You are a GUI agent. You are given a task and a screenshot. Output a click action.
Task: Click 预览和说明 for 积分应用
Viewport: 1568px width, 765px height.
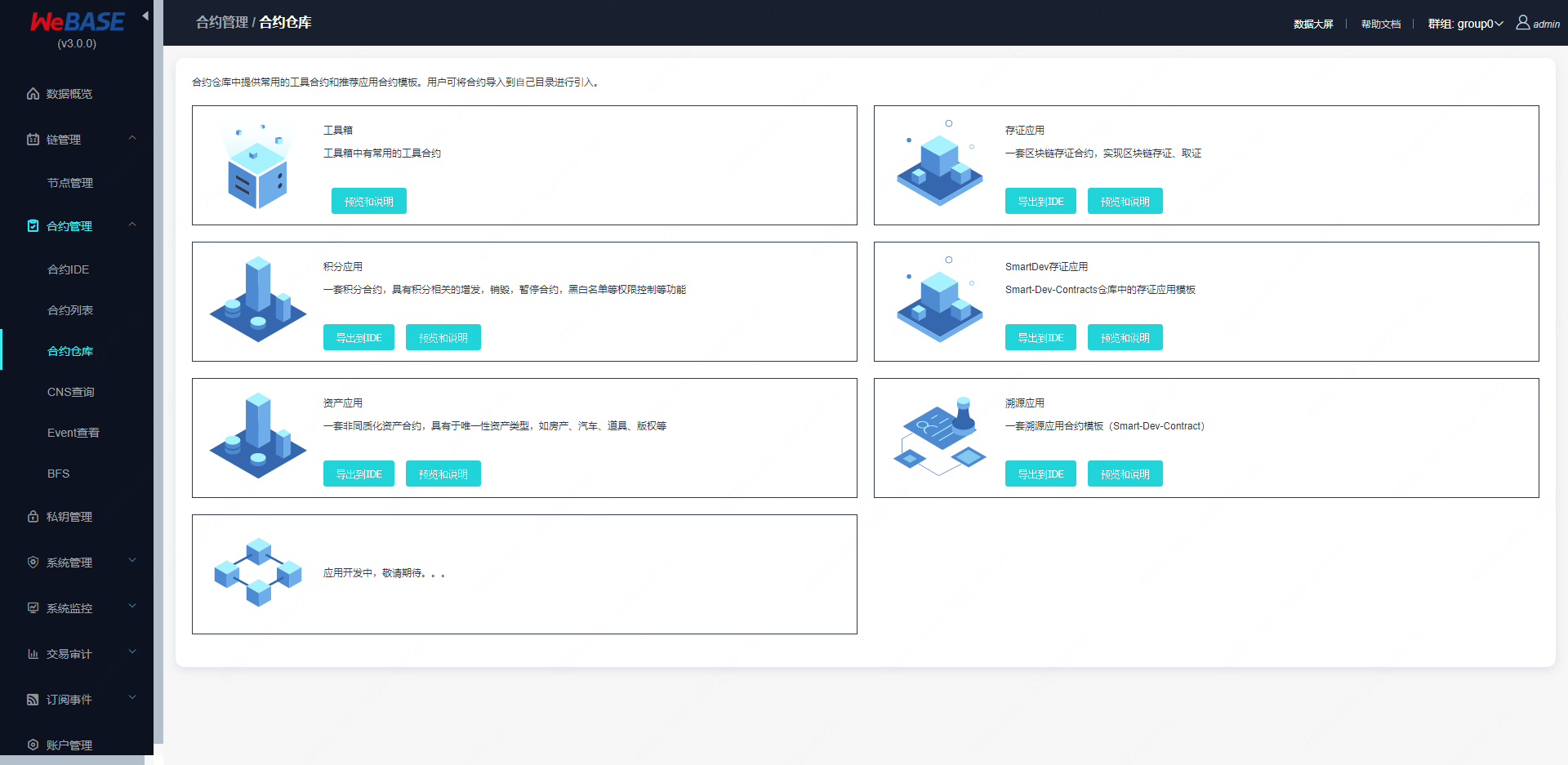coord(443,337)
